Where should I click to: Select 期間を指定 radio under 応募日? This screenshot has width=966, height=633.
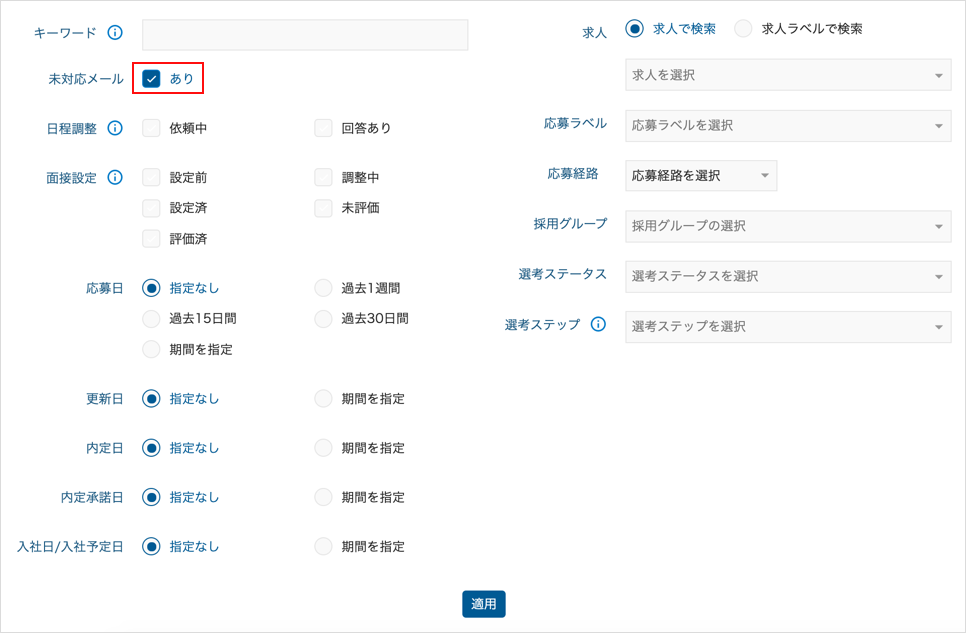(151, 349)
